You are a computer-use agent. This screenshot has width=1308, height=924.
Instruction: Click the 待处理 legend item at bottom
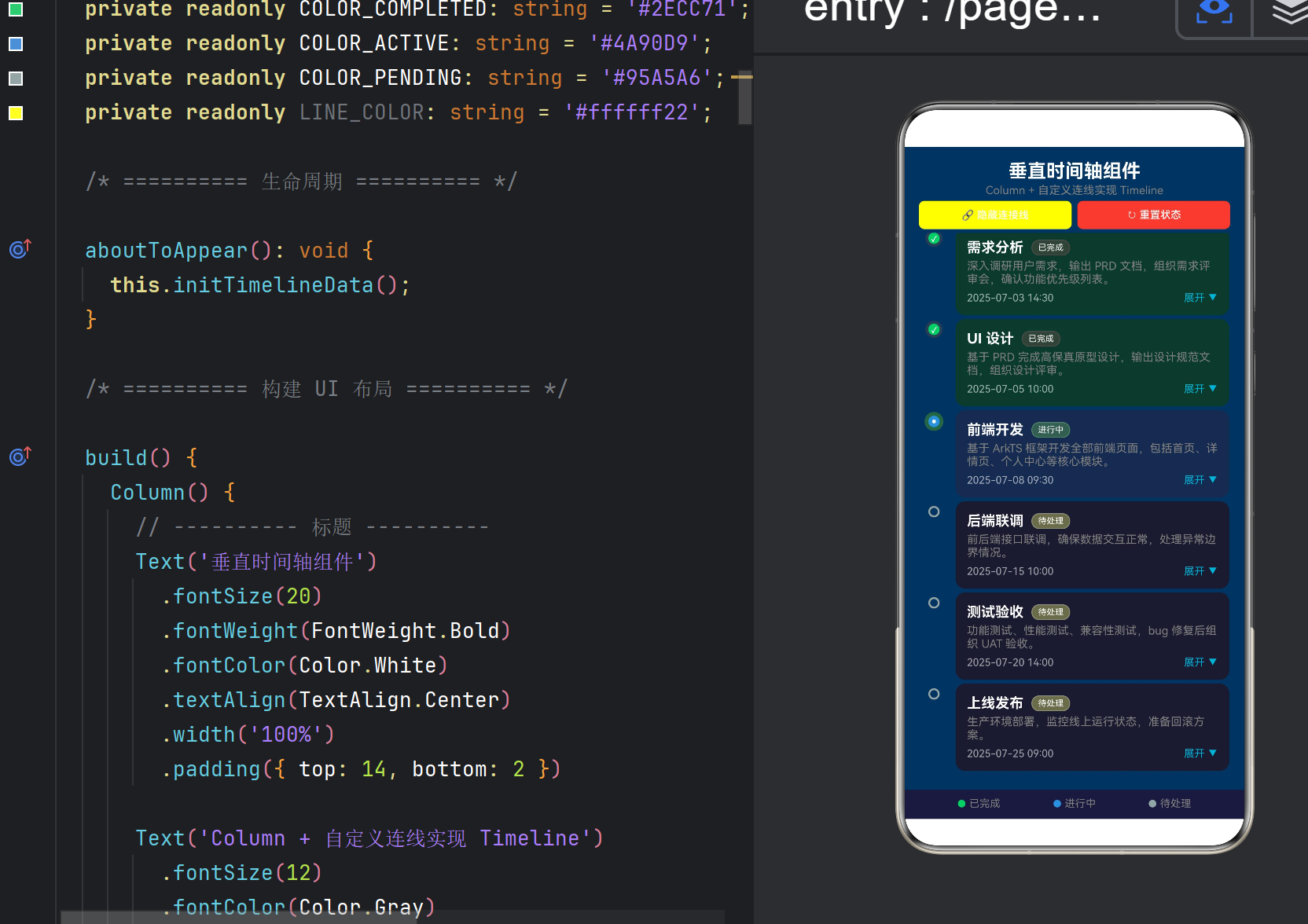click(1170, 804)
